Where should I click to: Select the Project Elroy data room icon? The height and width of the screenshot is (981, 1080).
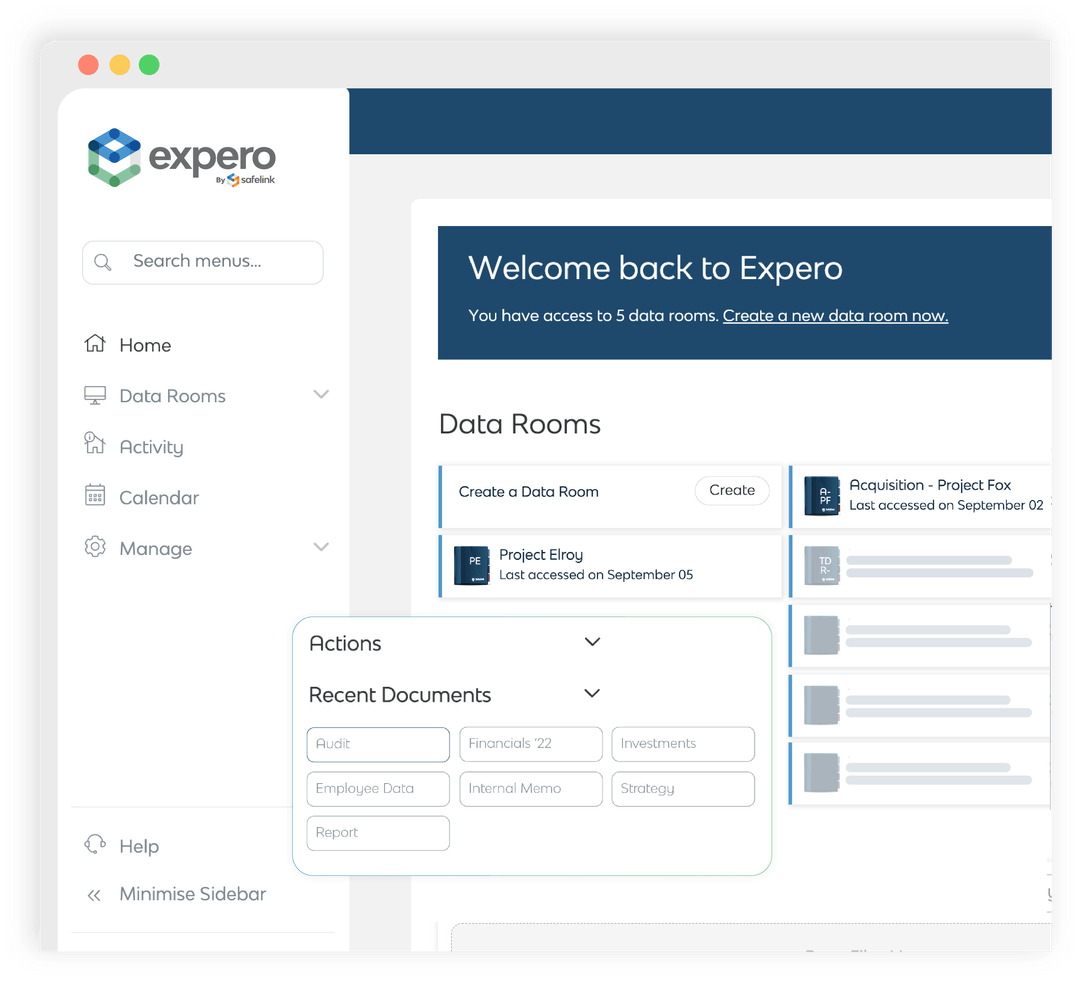pos(471,566)
